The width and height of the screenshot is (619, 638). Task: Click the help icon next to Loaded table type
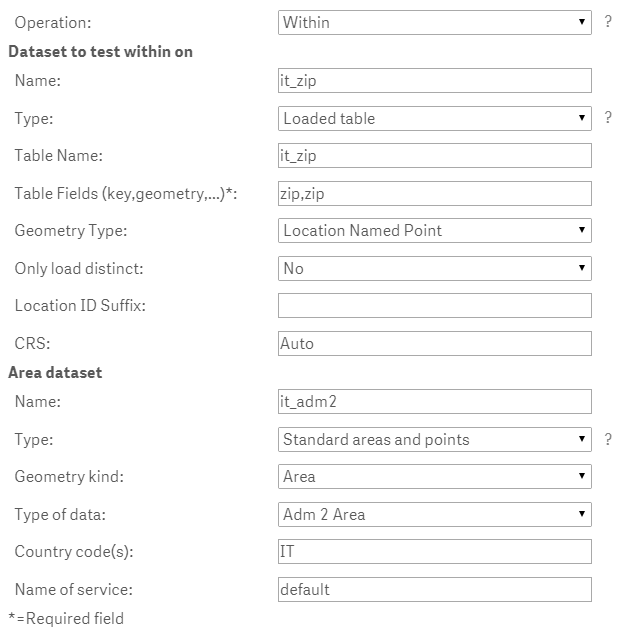pyautogui.click(x=608, y=118)
